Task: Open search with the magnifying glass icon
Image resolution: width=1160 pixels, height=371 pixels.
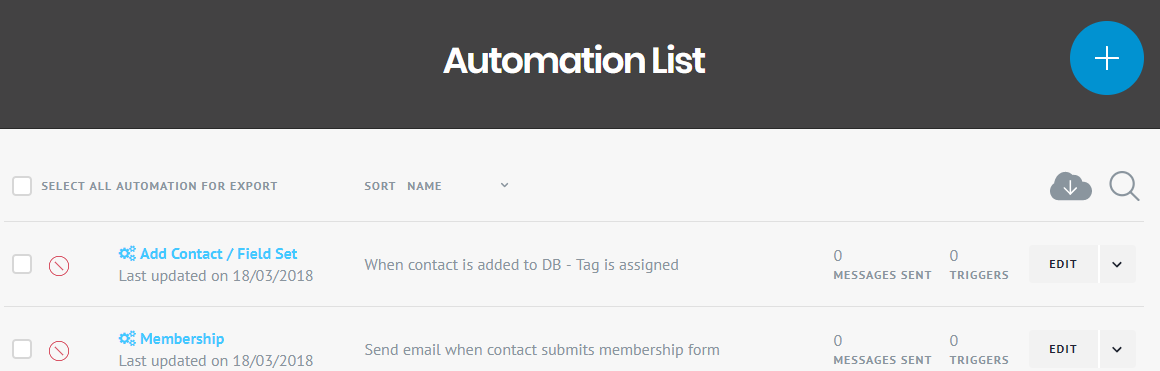Action: (1124, 187)
